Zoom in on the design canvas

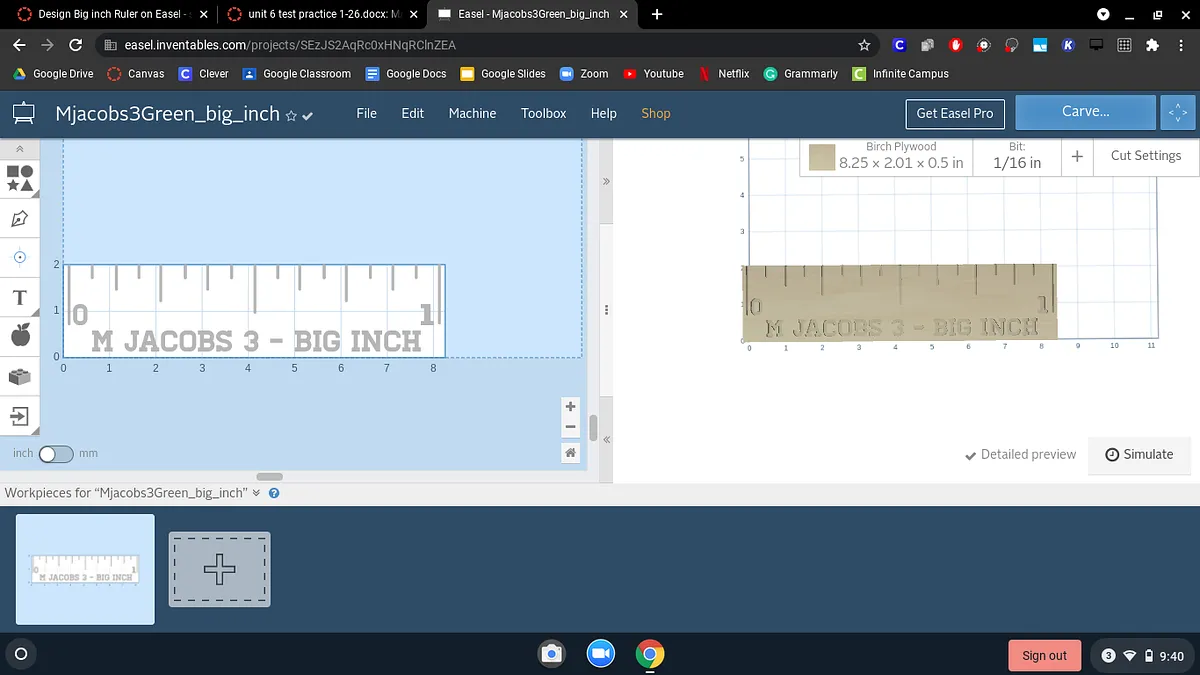(x=570, y=407)
